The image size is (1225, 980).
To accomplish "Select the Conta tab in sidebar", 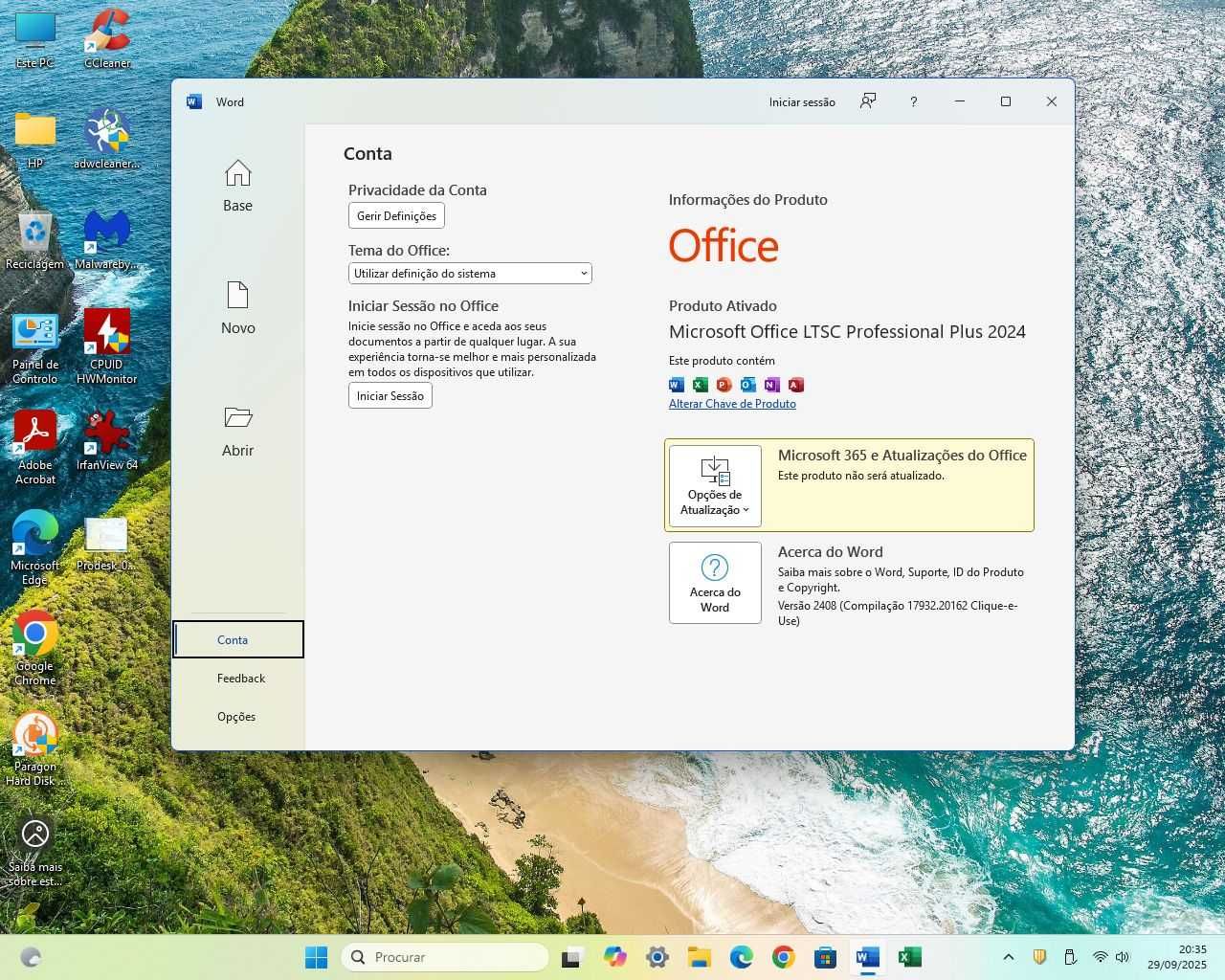I will point(238,639).
